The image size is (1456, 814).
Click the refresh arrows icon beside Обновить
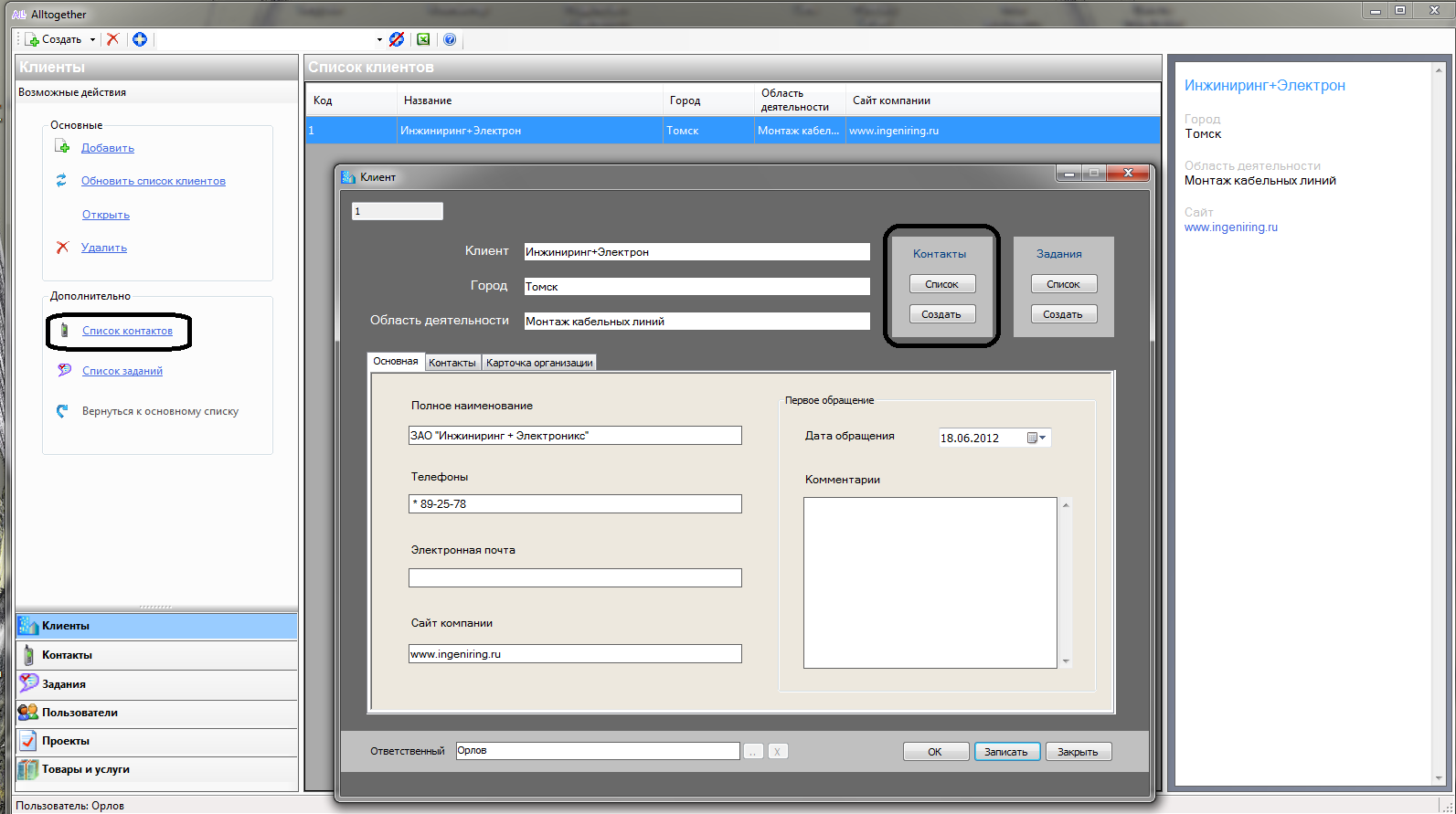pyautogui.click(x=61, y=180)
